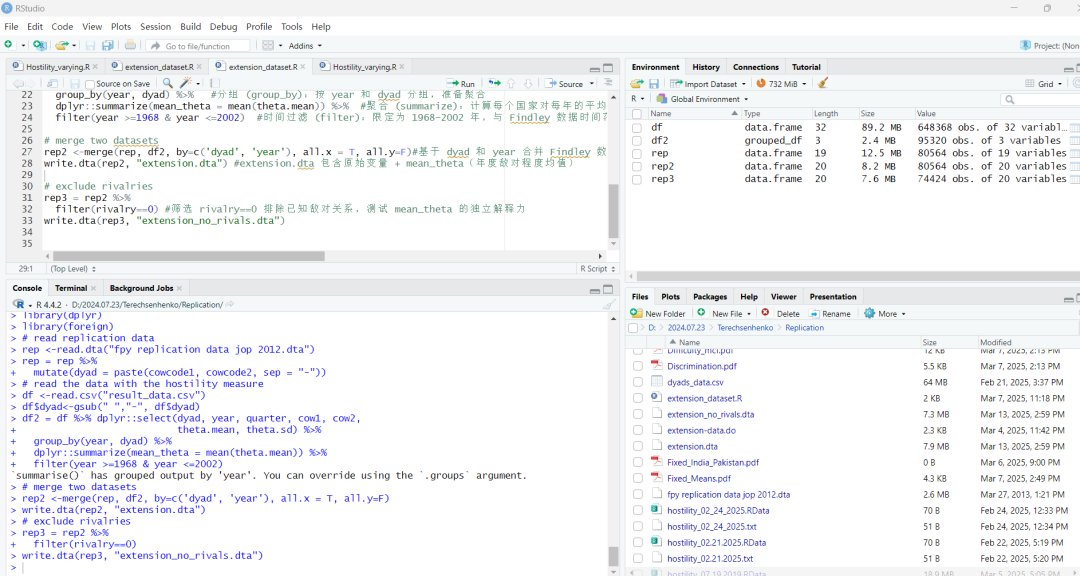Click the clear console broom icon

(609, 305)
